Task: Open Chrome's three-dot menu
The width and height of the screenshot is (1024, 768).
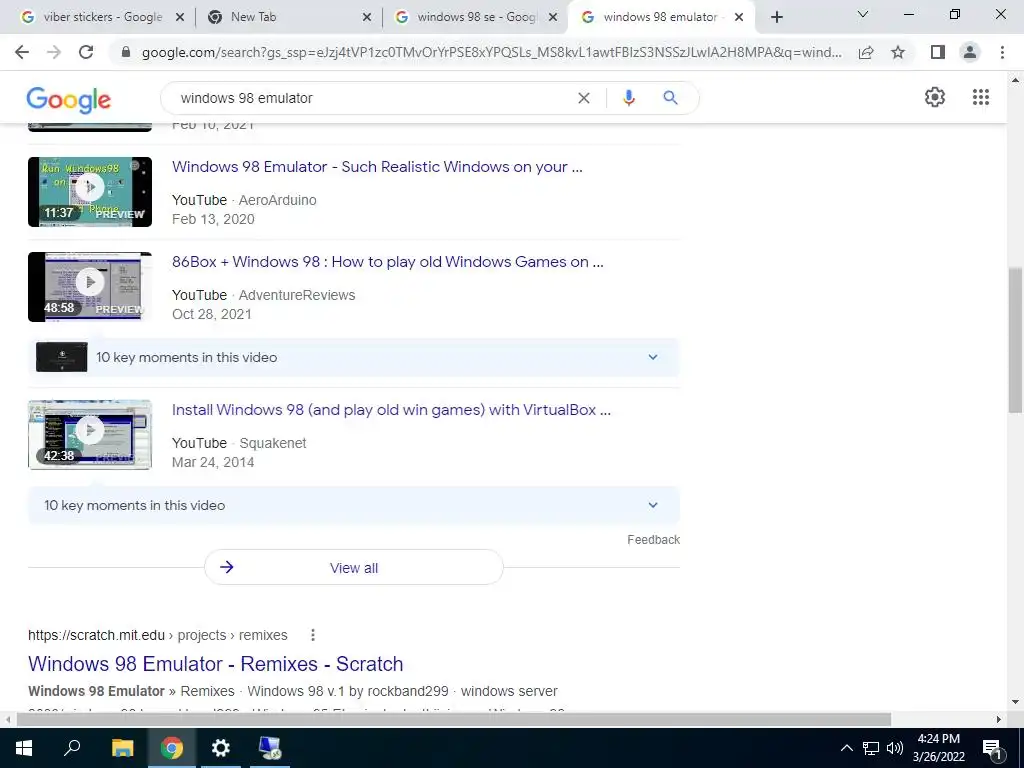Action: click(1002, 52)
